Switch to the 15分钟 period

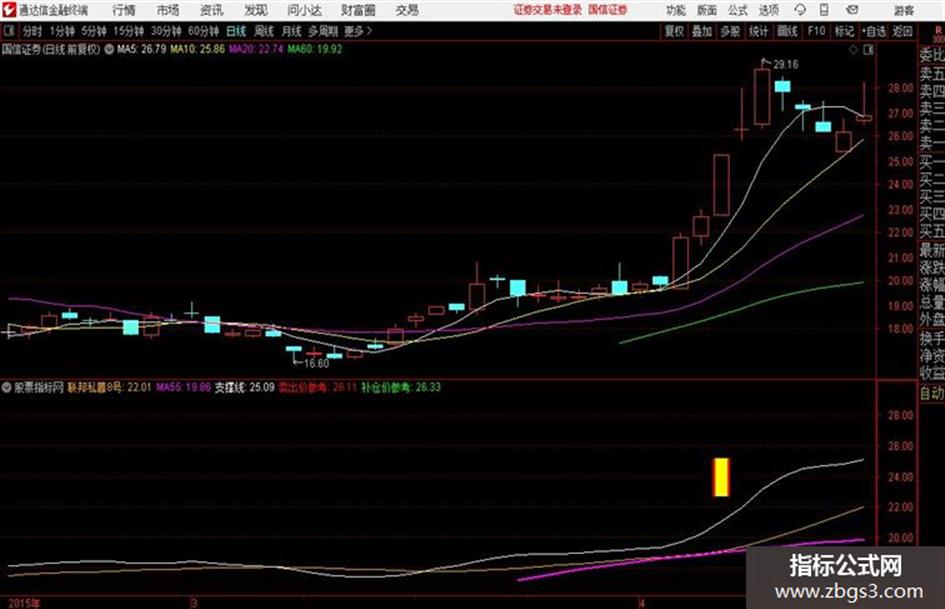(129, 31)
